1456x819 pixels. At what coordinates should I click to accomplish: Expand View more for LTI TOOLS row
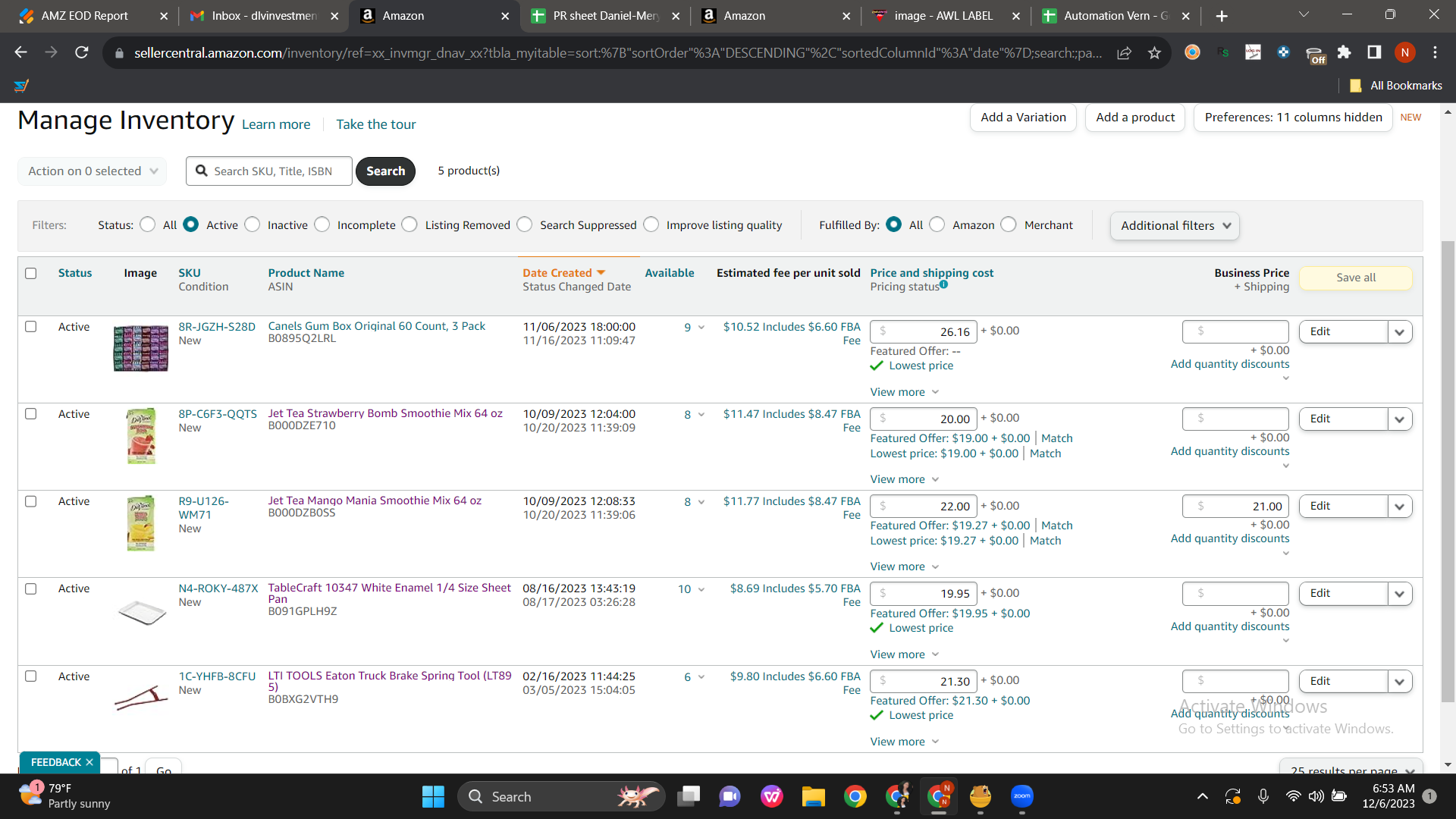click(905, 741)
